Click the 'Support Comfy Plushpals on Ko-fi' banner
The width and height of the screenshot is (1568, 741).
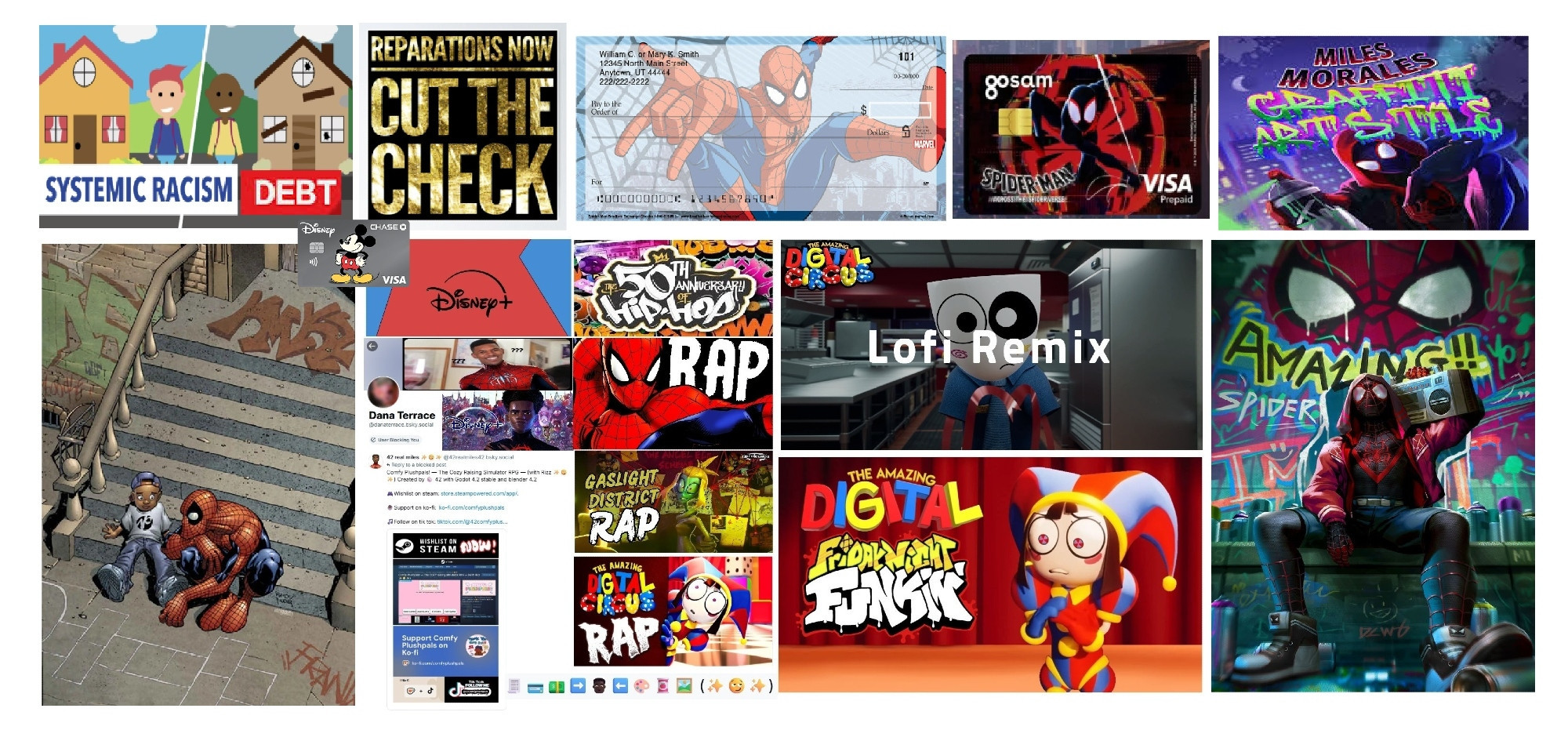(x=445, y=651)
